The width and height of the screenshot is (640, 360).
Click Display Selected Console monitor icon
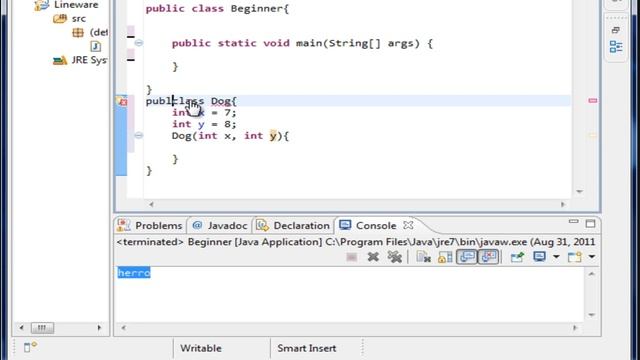[x=539, y=257]
